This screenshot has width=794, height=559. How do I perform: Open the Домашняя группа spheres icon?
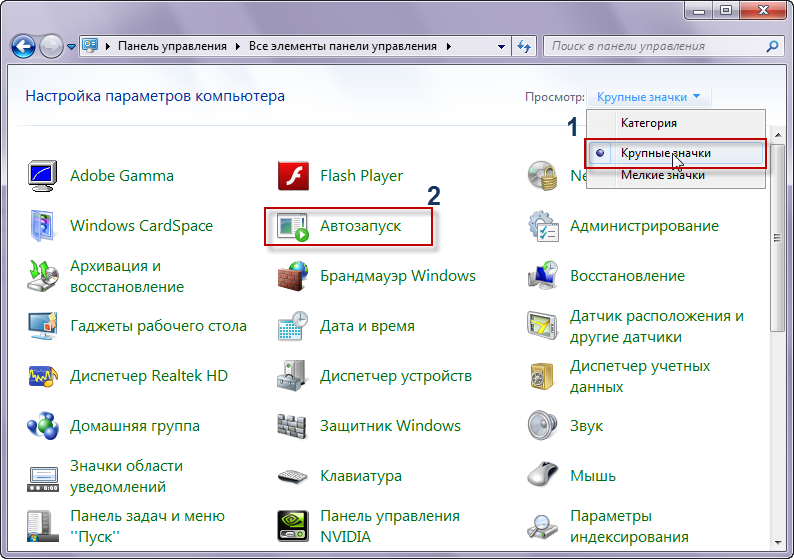point(43,426)
